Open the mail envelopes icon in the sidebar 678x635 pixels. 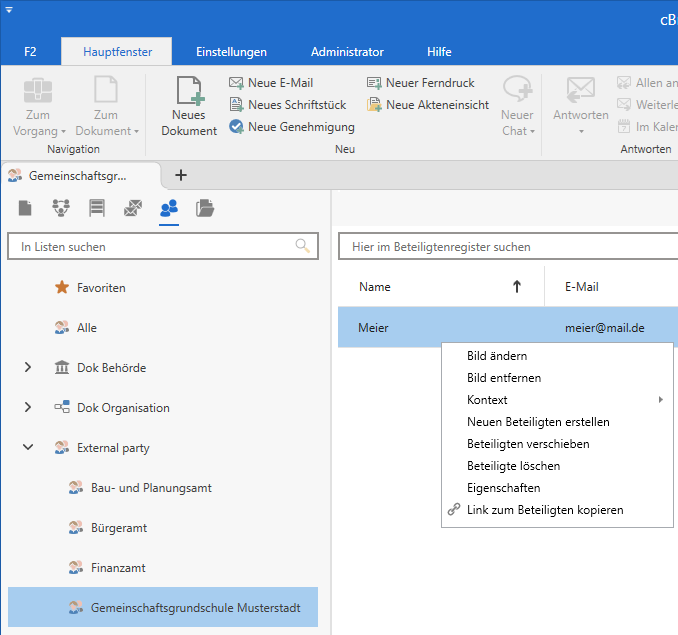point(133,208)
